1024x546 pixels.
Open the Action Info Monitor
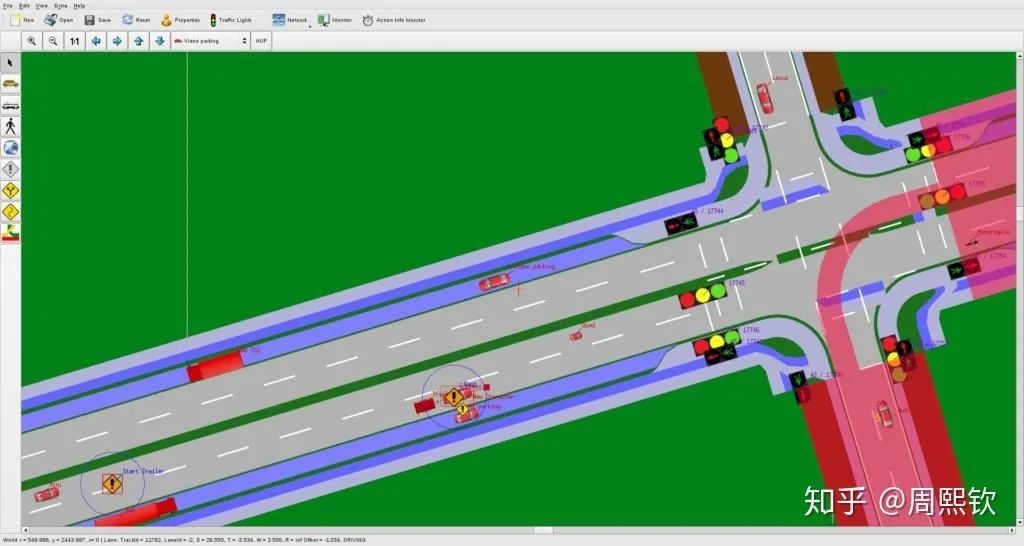click(393, 20)
